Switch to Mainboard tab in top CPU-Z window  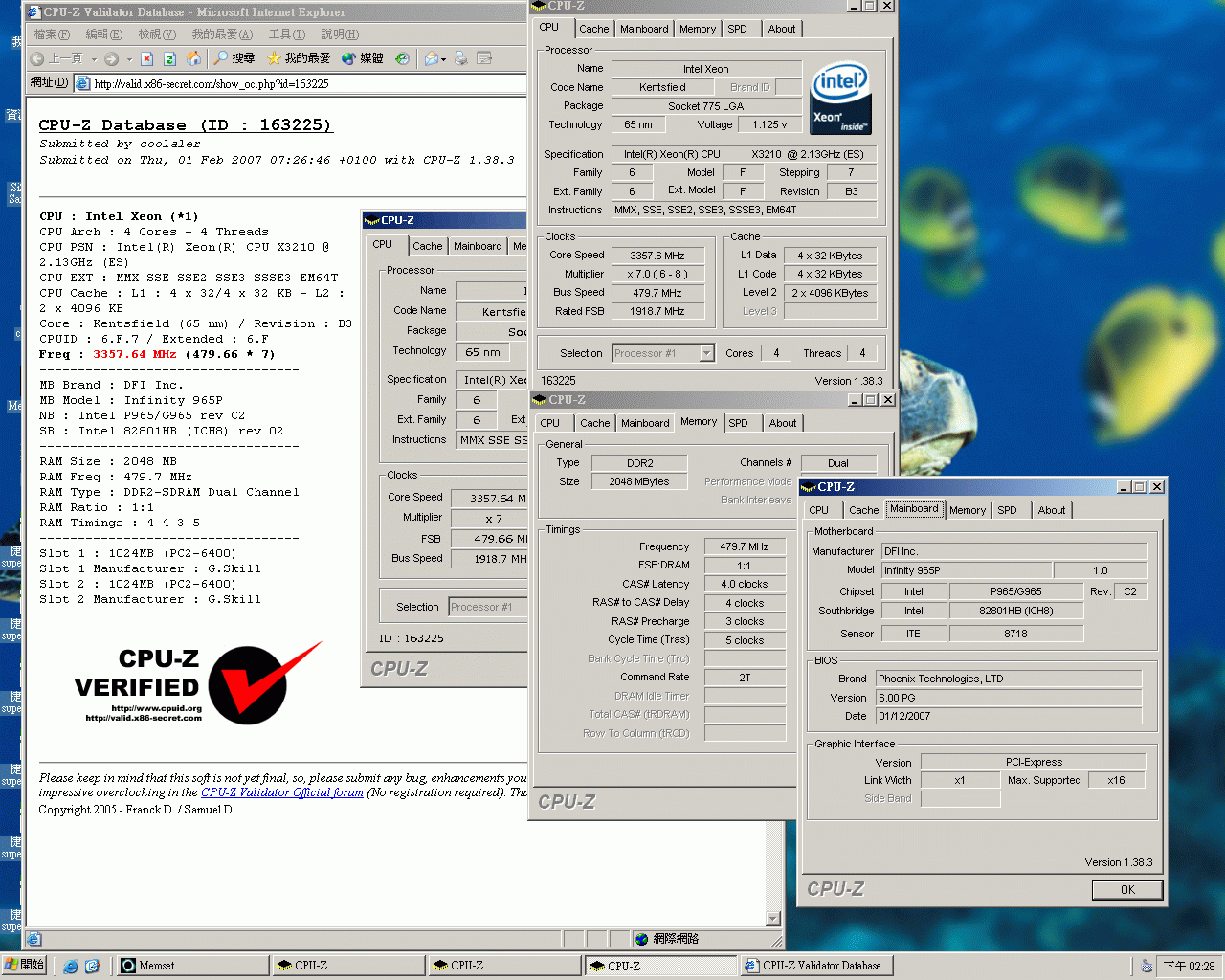(644, 29)
